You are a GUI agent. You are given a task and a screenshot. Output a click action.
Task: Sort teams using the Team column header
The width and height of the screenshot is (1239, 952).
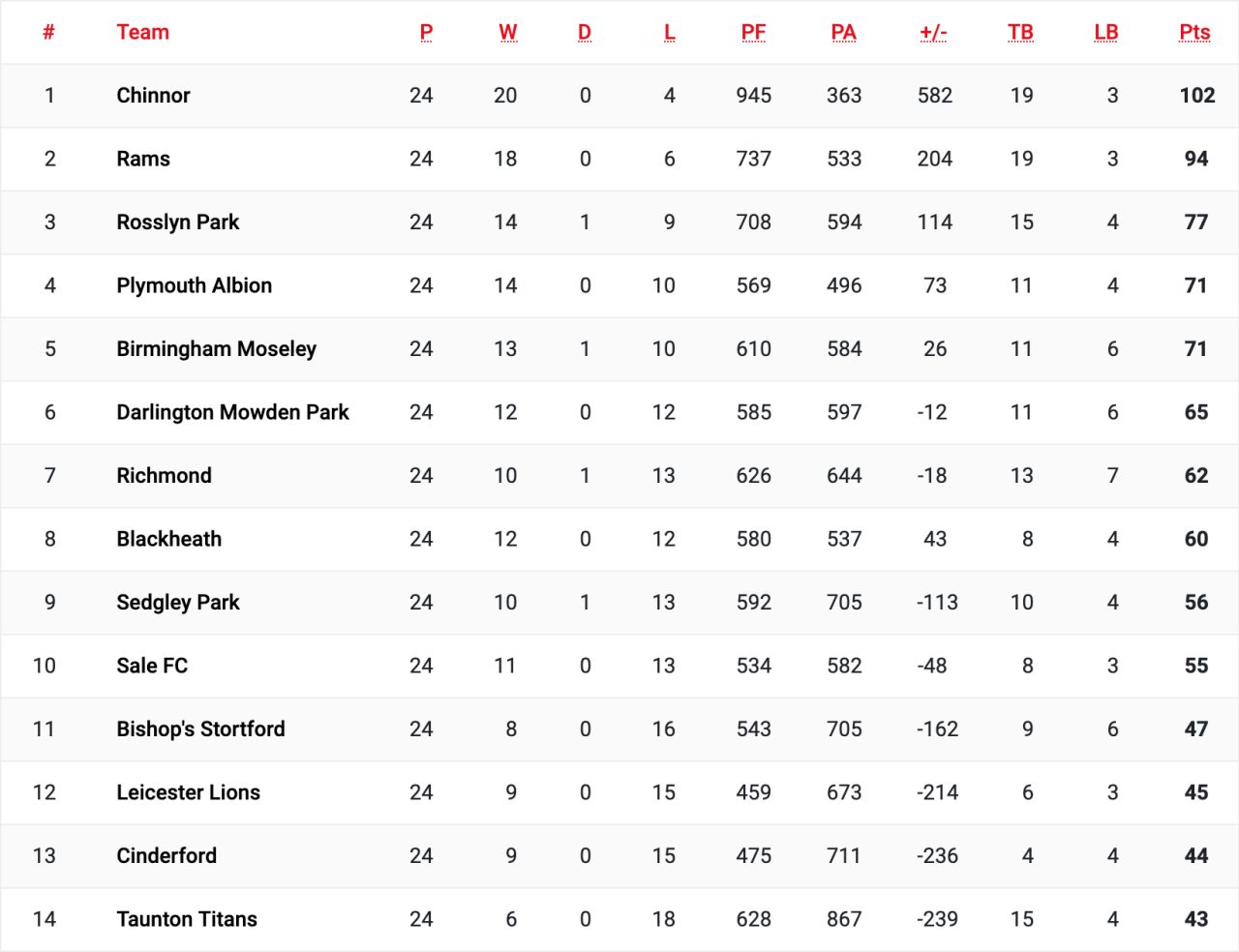[142, 32]
